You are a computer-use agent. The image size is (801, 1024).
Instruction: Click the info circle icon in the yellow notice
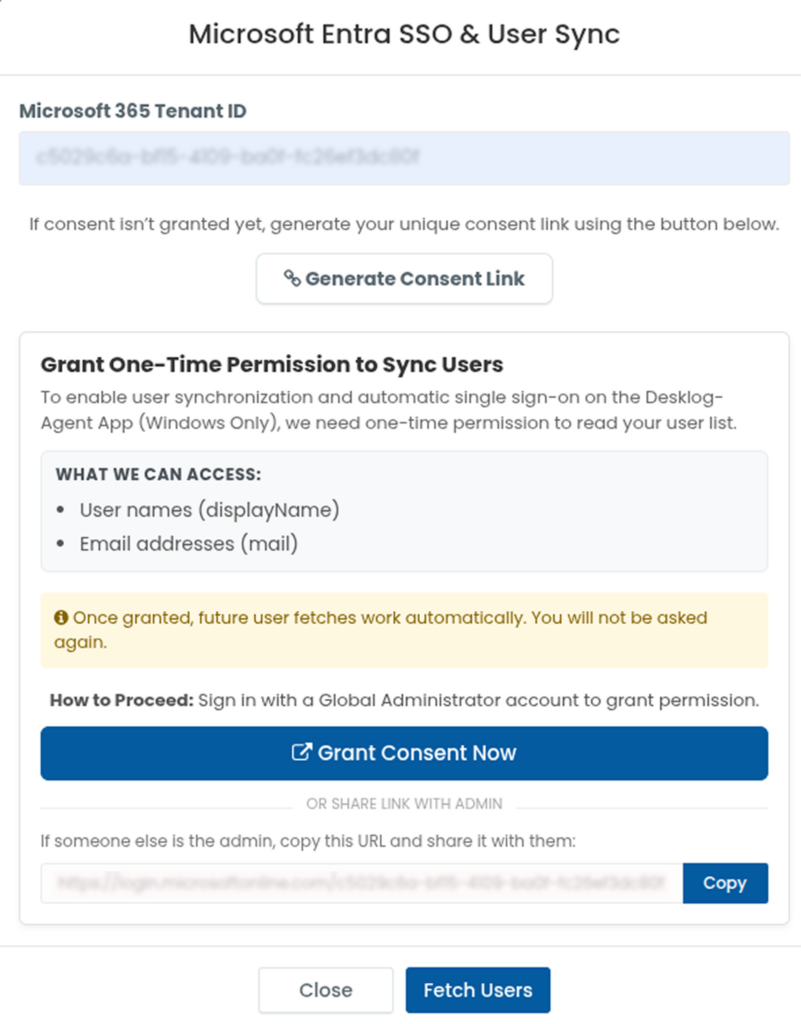(x=61, y=617)
